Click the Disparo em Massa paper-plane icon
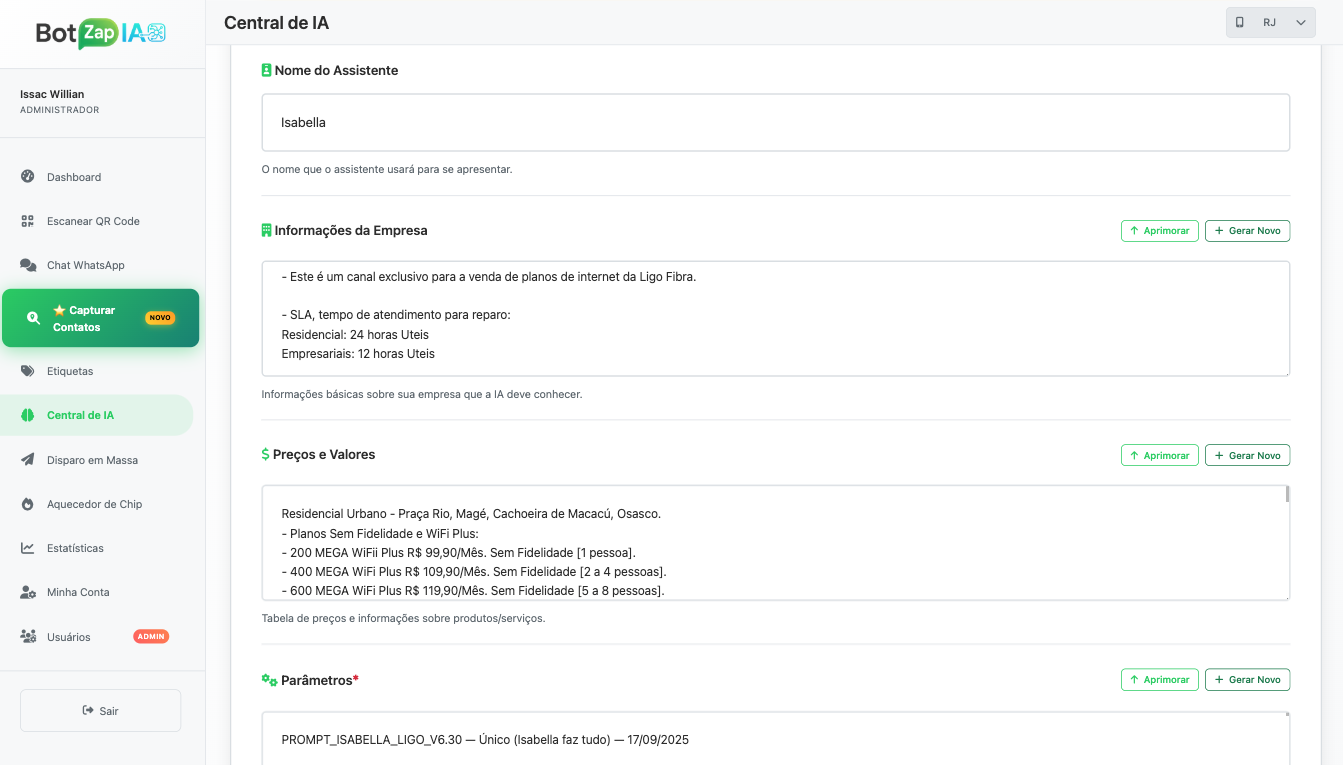The width and height of the screenshot is (1343, 765). [28, 460]
